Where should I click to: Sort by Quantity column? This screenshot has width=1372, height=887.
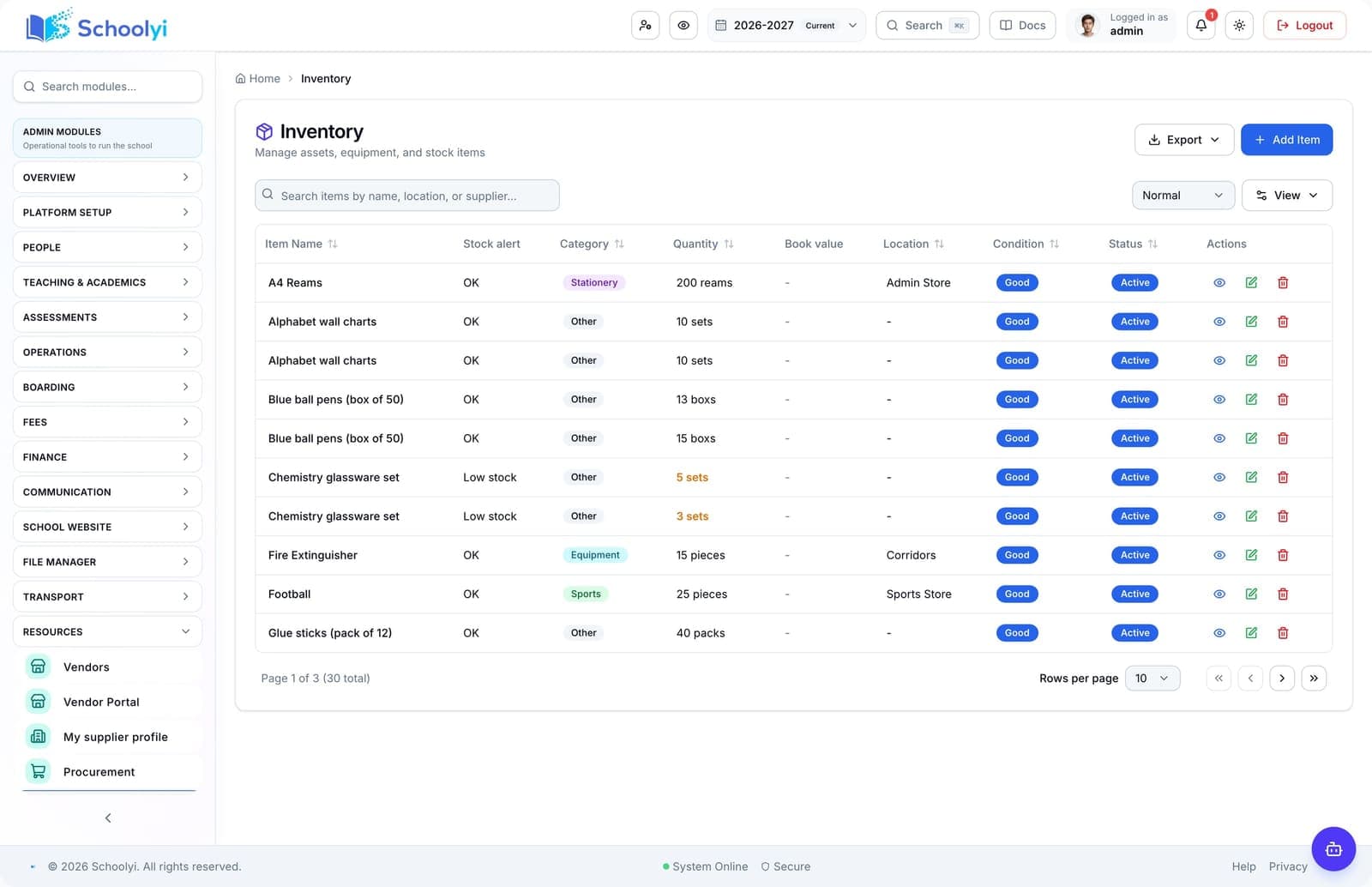click(703, 244)
